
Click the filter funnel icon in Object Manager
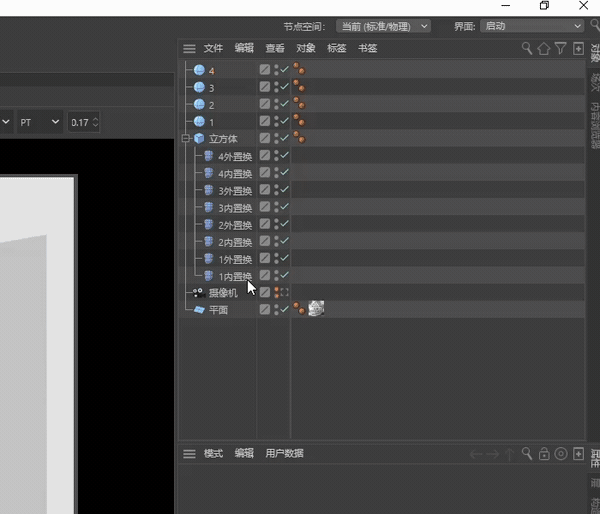561,49
